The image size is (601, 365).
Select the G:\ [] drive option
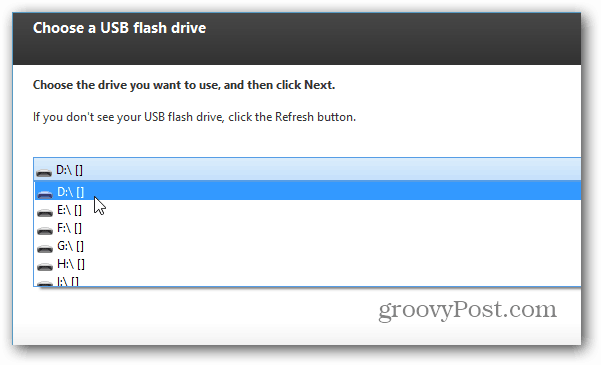tap(308, 246)
